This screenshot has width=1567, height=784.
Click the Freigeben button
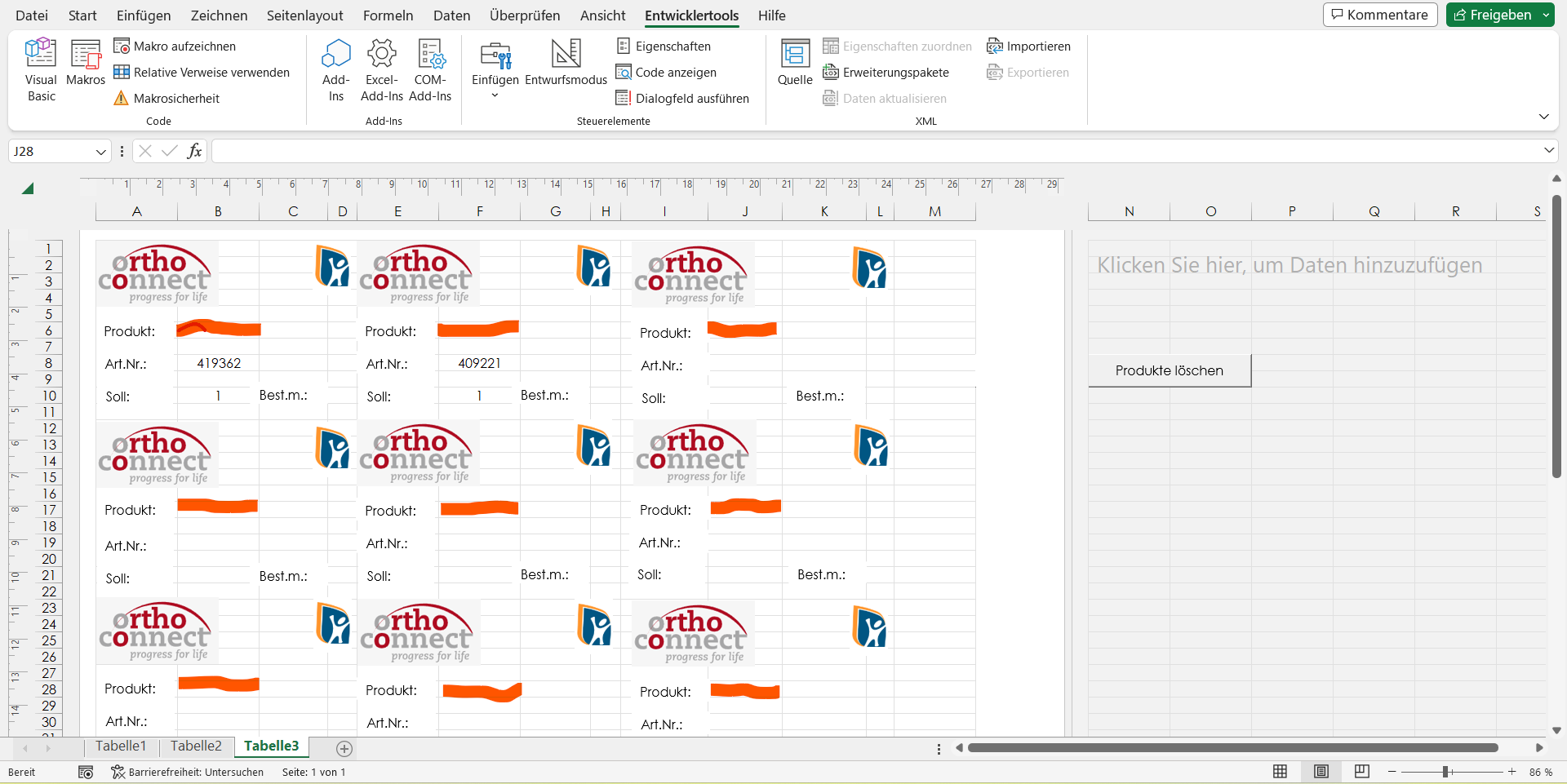pos(1492,15)
